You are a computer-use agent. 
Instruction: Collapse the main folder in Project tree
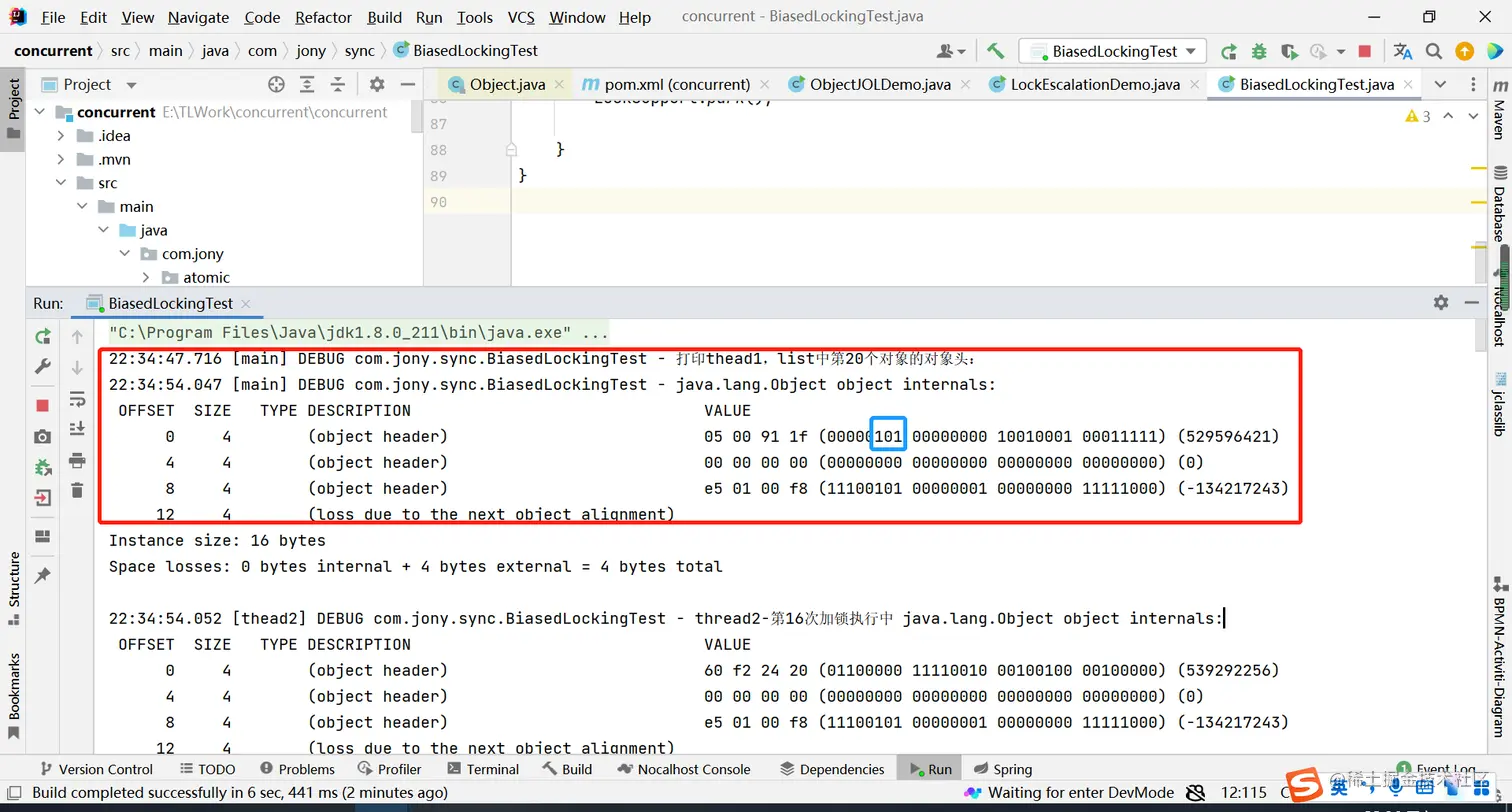pyautogui.click(x=82, y=206)
